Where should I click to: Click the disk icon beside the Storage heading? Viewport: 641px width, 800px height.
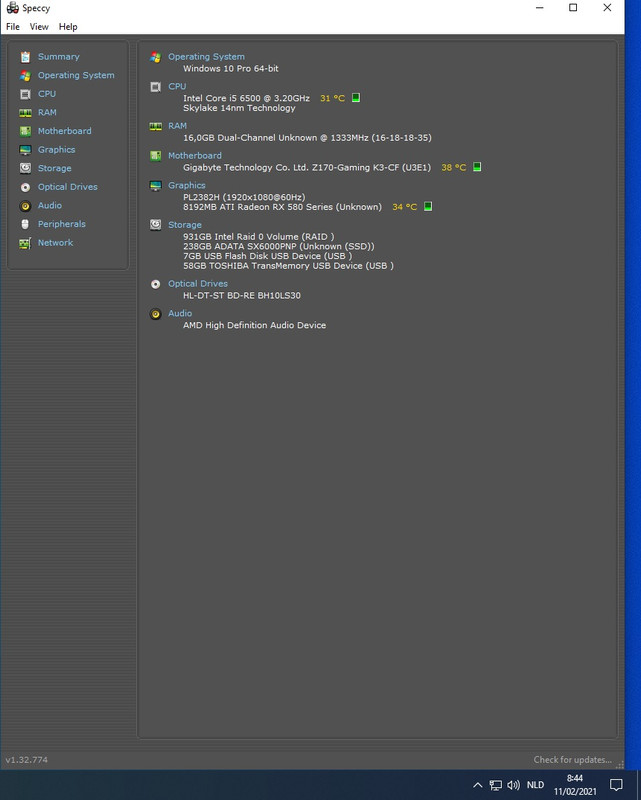(x=156, y=225)
